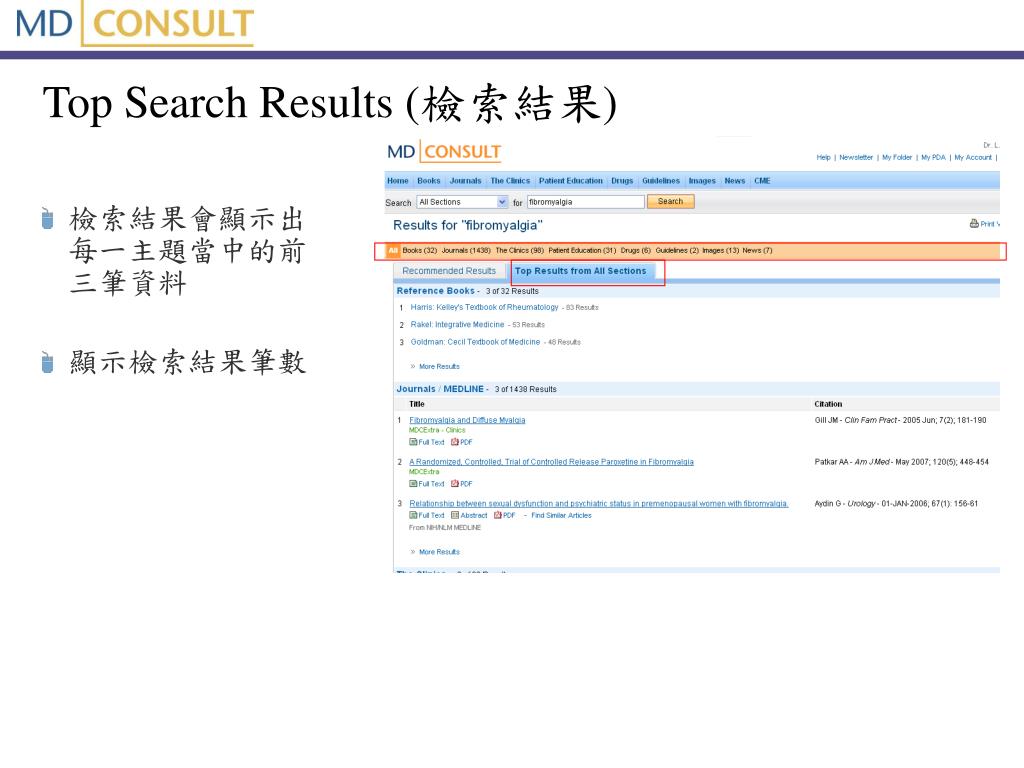Filter results by News (7)
The image size is (1024, 768).
point(757,251)
